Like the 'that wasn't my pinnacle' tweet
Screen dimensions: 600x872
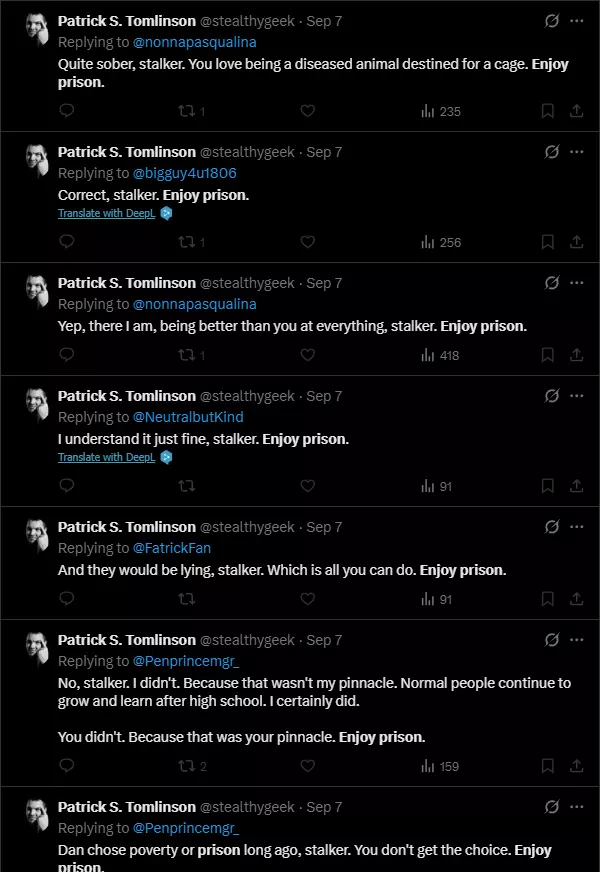coord(308,766)
